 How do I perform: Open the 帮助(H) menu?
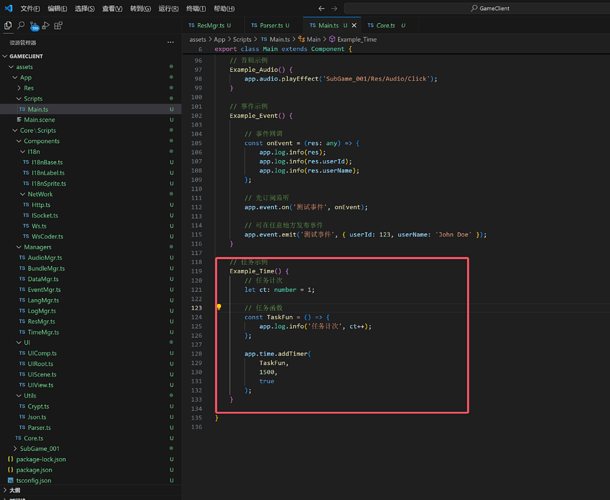coord(224,9)
